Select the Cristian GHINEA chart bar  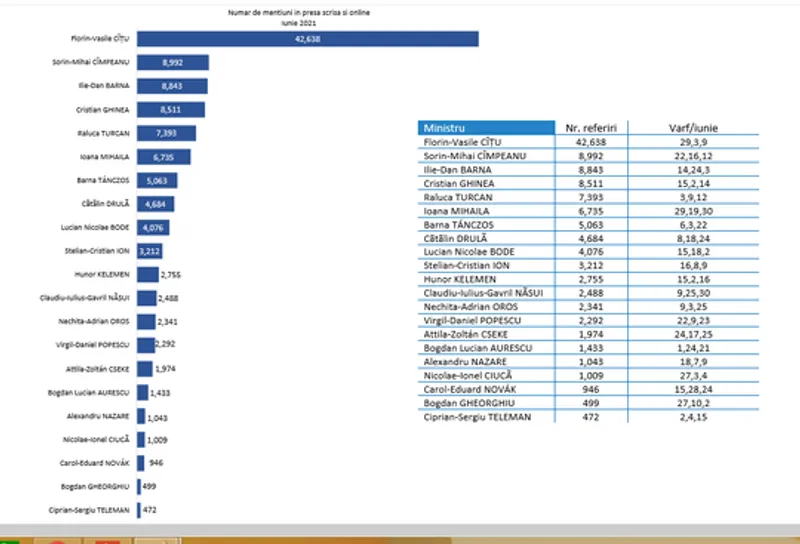tap(171, 110)
